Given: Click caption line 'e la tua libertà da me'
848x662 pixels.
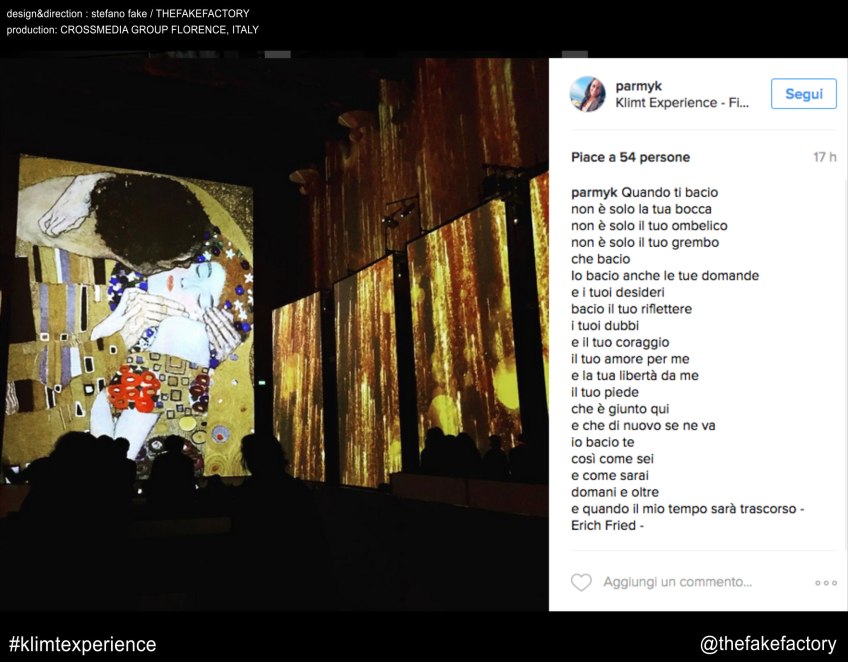Looking at the screenshot, I should [x=635, y=375].
